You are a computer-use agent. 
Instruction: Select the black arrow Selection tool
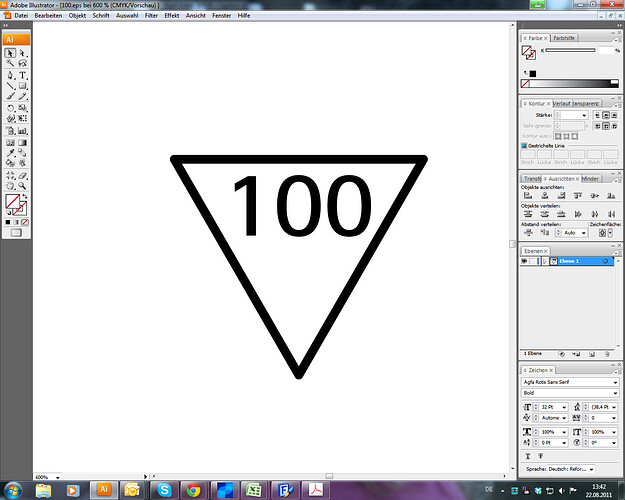coord(10,53)
